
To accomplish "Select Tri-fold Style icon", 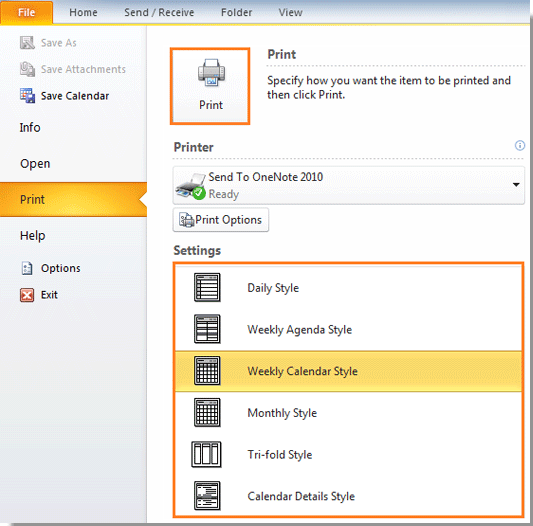I will click(x=206, y=454).
